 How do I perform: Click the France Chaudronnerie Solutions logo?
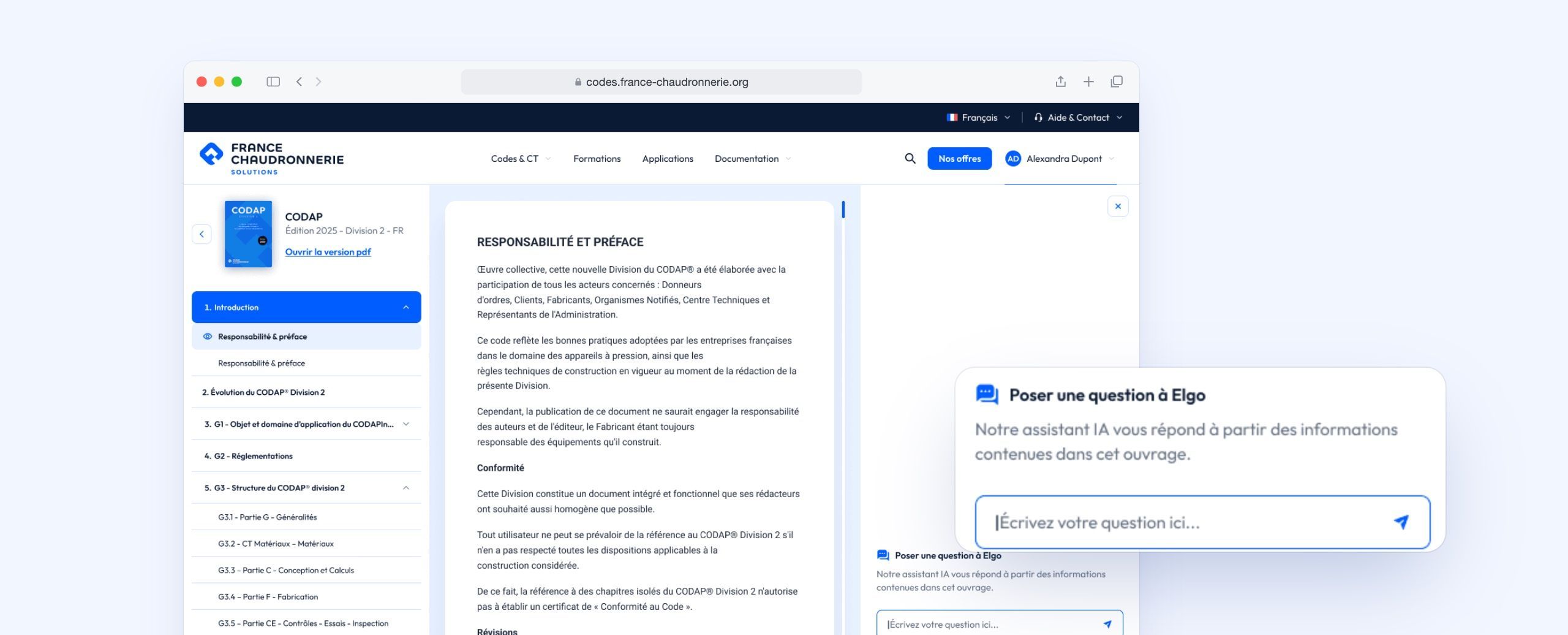click(271, 159)
